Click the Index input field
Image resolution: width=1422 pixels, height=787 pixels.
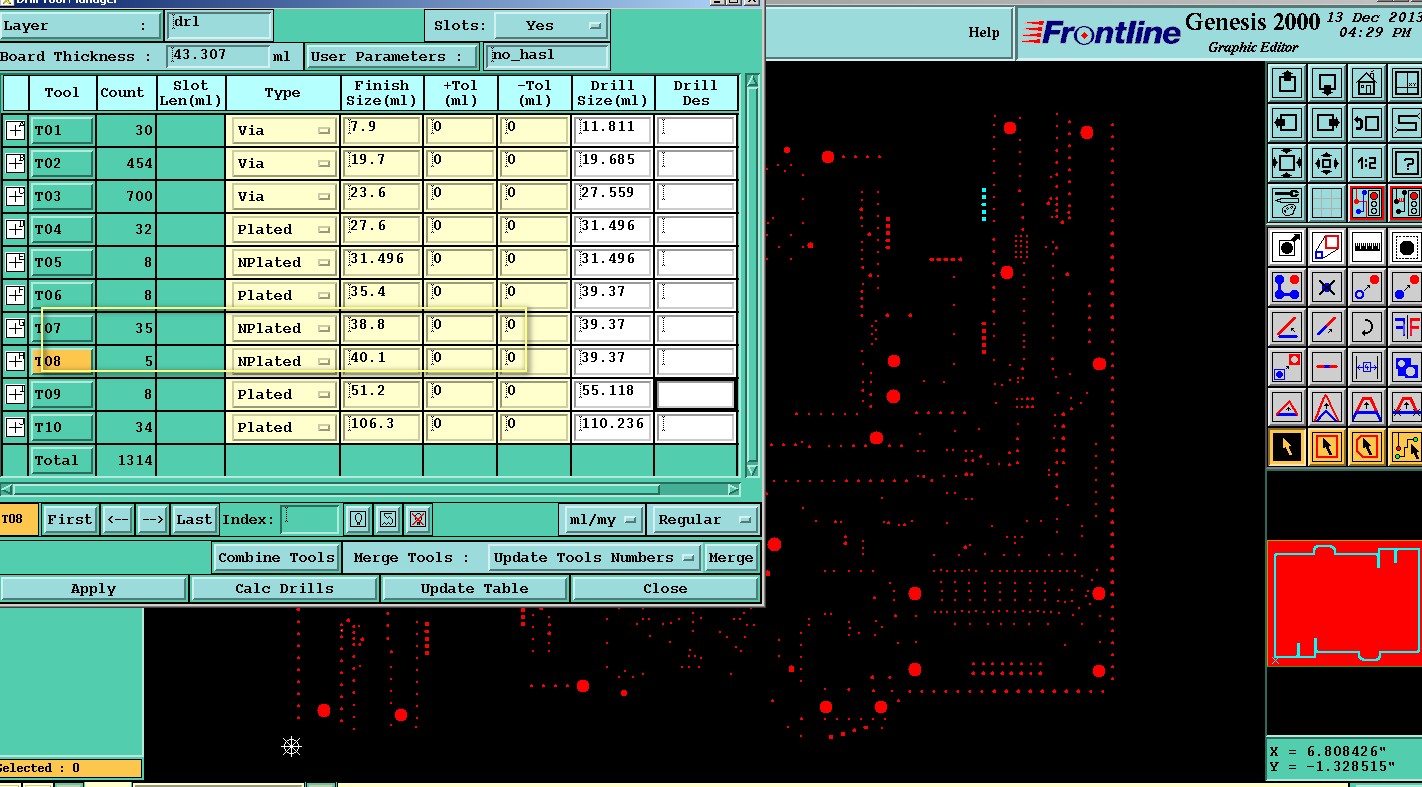point(311,519)
